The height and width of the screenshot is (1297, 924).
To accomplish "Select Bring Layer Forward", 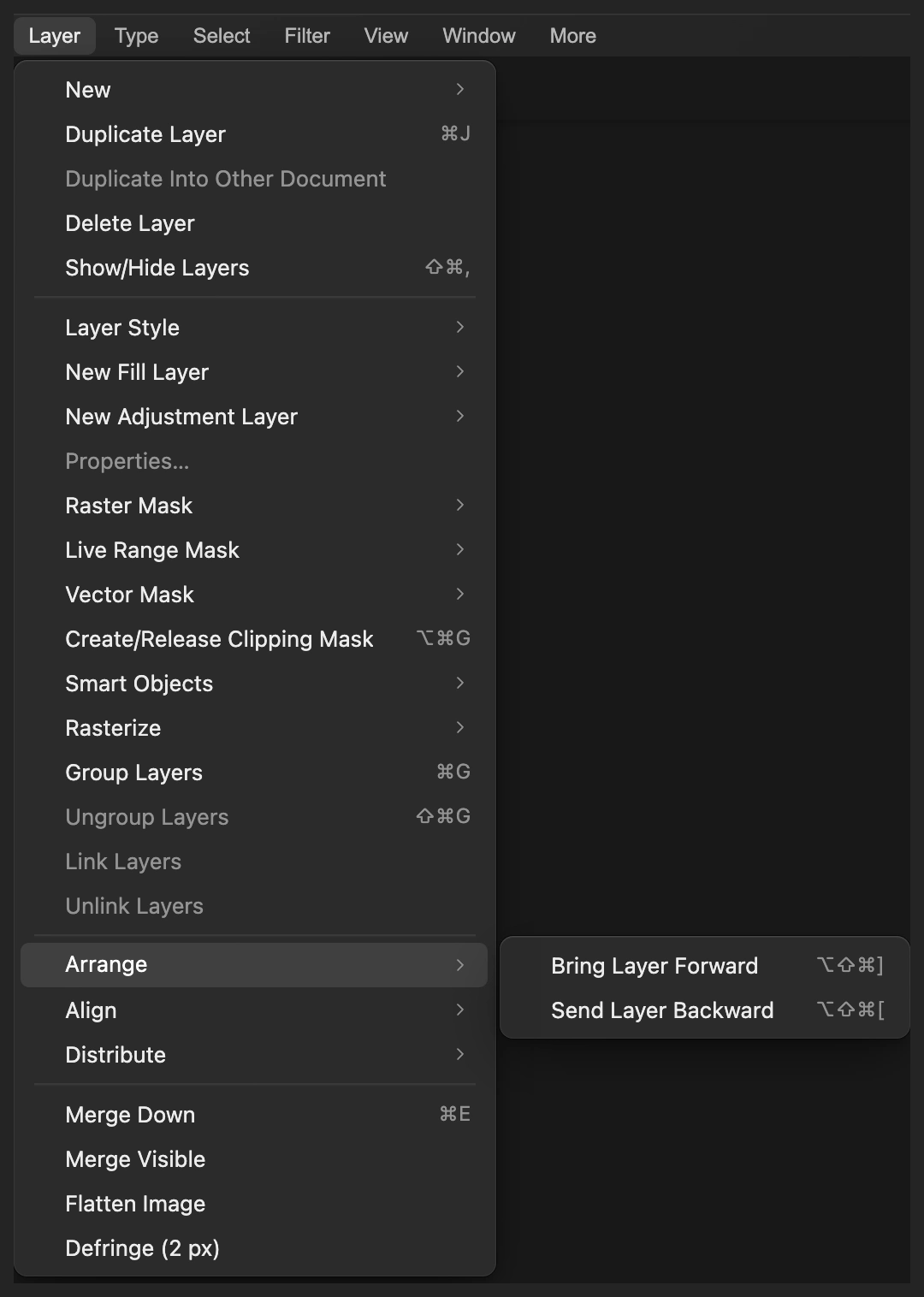I will coord(704,966).
